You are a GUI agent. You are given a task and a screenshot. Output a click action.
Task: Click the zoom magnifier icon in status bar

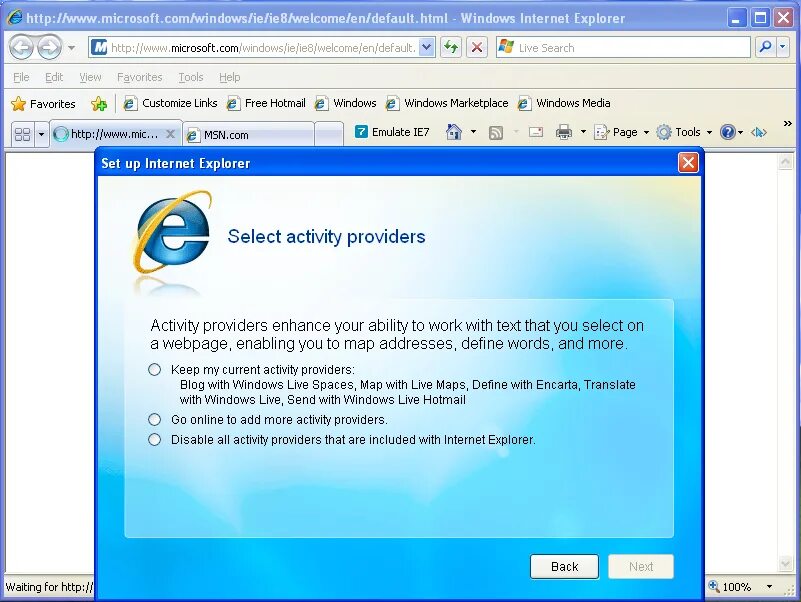point(714,587)
